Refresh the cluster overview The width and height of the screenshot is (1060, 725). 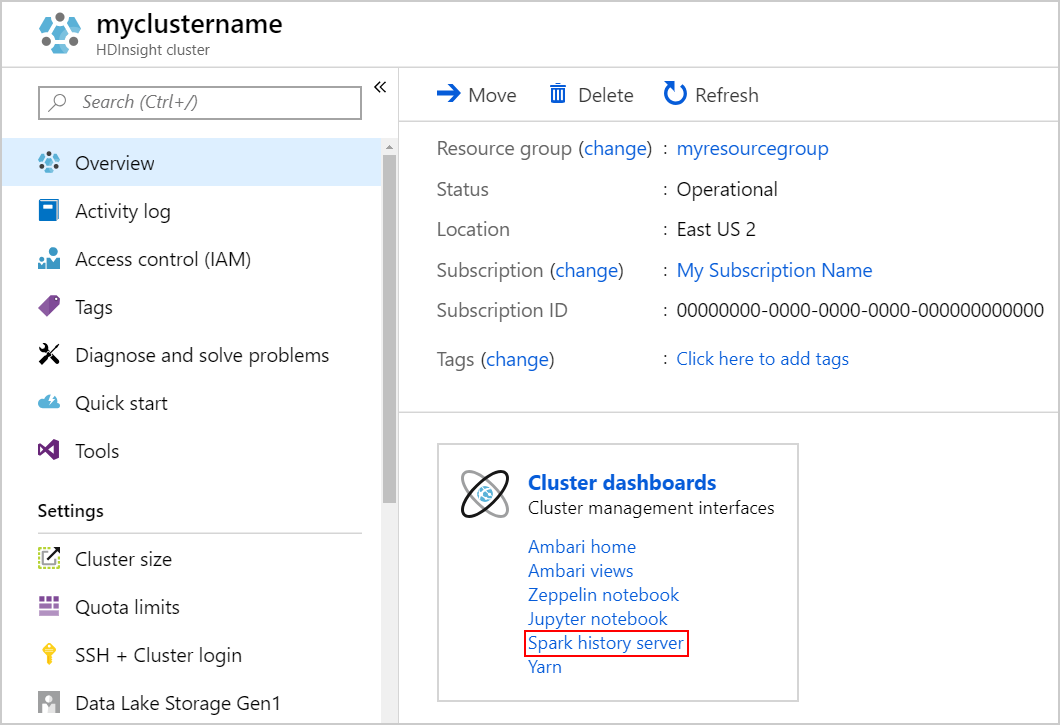(x=710, y=94)
